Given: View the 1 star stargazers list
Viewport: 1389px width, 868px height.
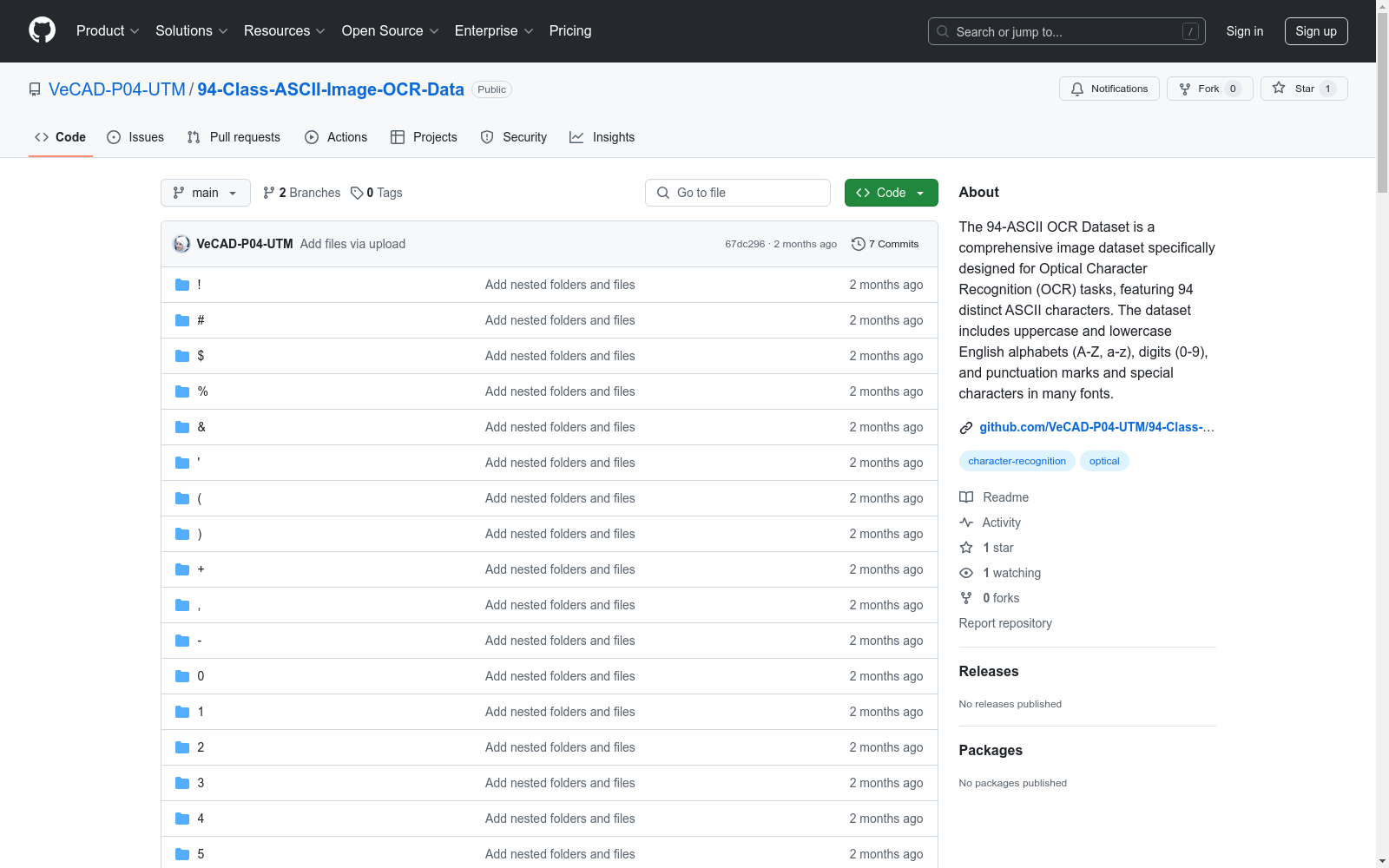Looking at the screenshot, I should pyautogui.click(x=986, y=548).
